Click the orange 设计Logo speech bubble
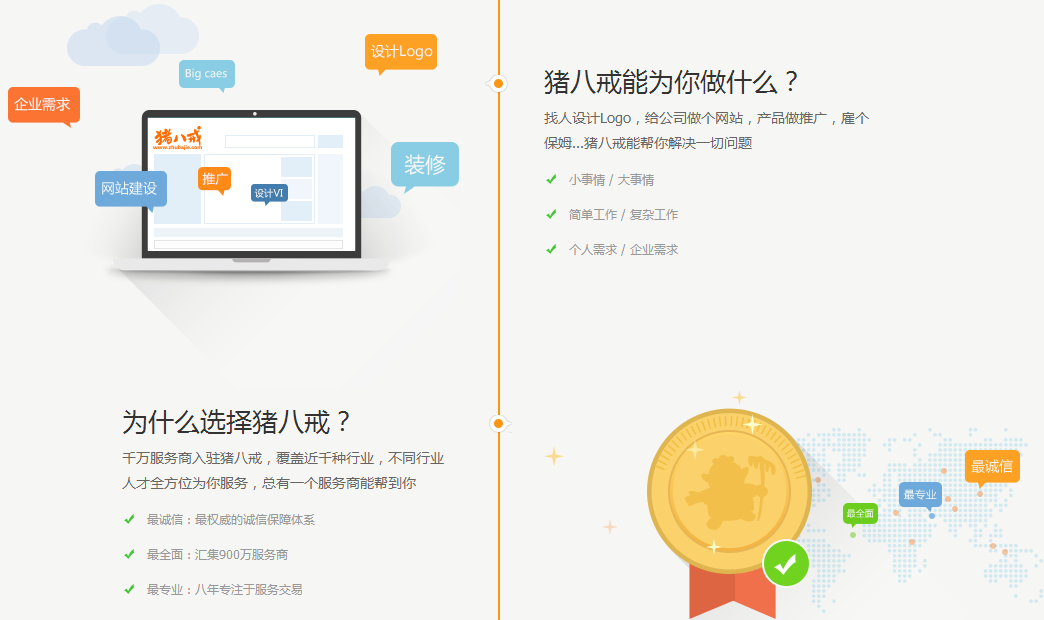The height and width of the screenshot is (620, 1044). 401,52
